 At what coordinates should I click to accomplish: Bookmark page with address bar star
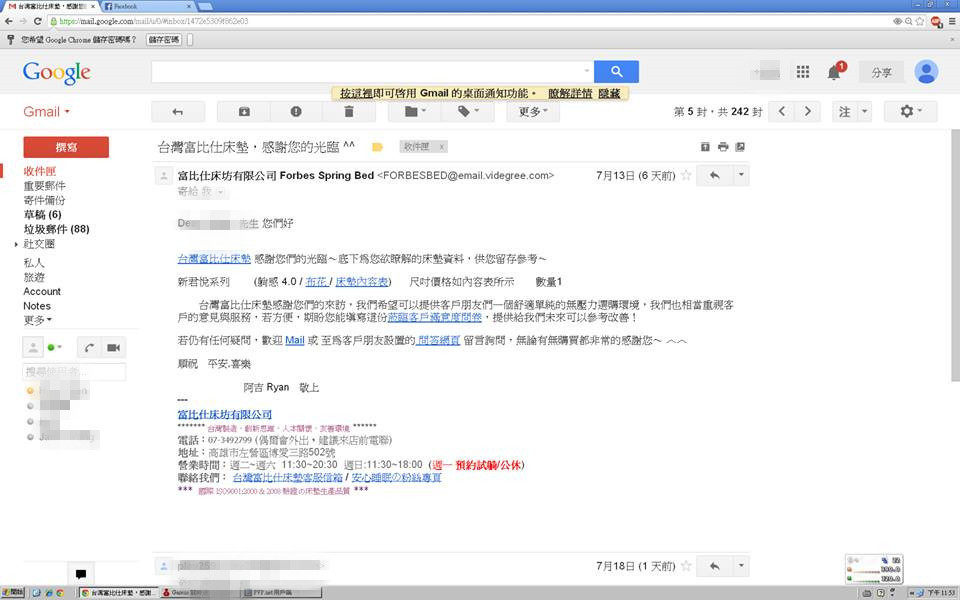(919, 21)
